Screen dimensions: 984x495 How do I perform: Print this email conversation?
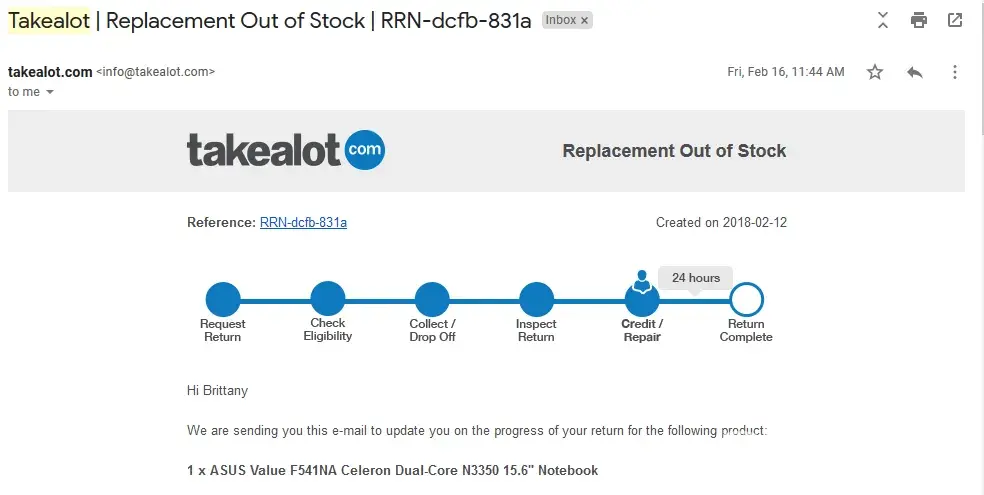click(x=918, y=20)
